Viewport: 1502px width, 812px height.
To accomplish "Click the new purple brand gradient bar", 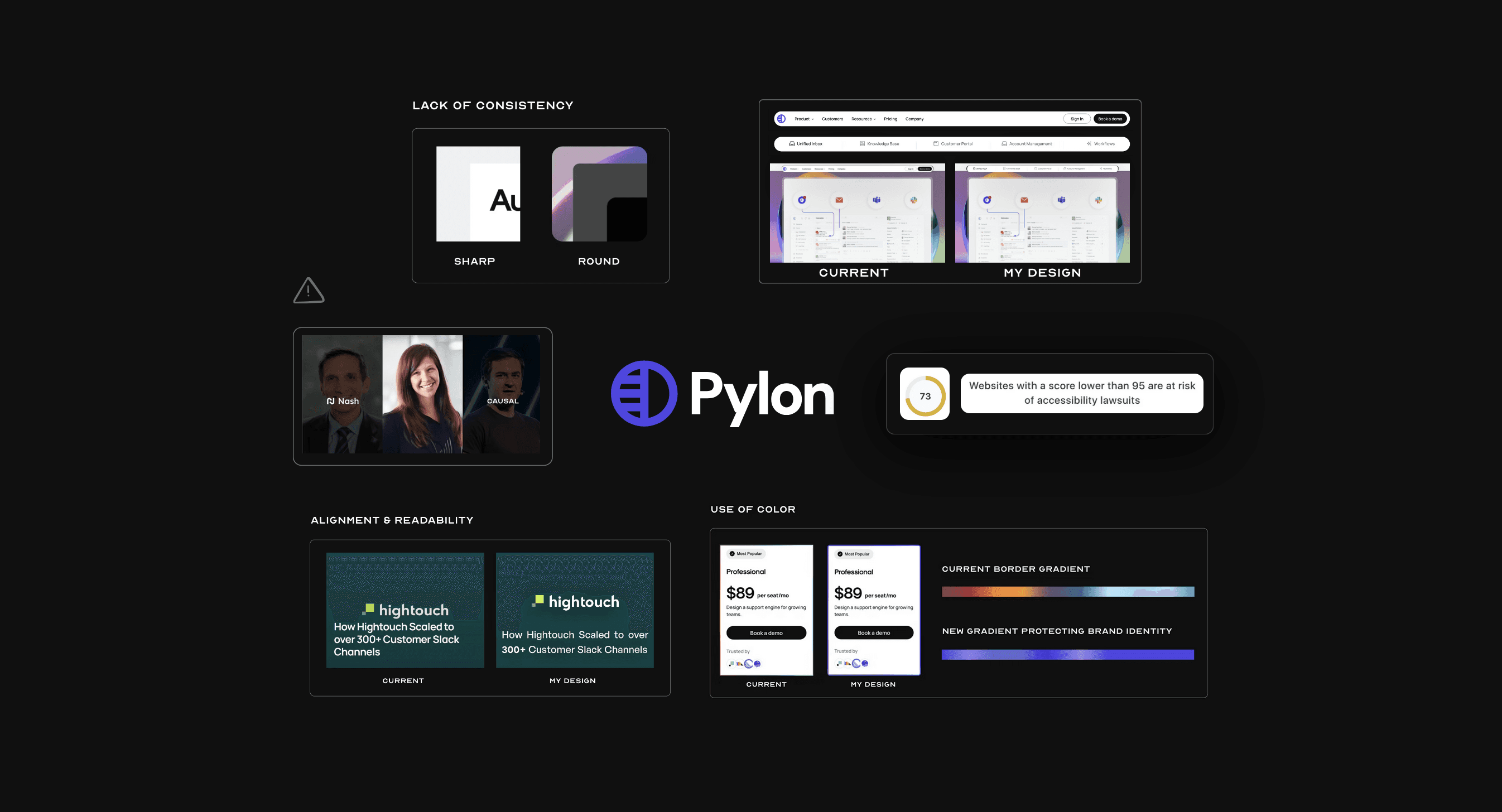I will tap(1067, 655).
